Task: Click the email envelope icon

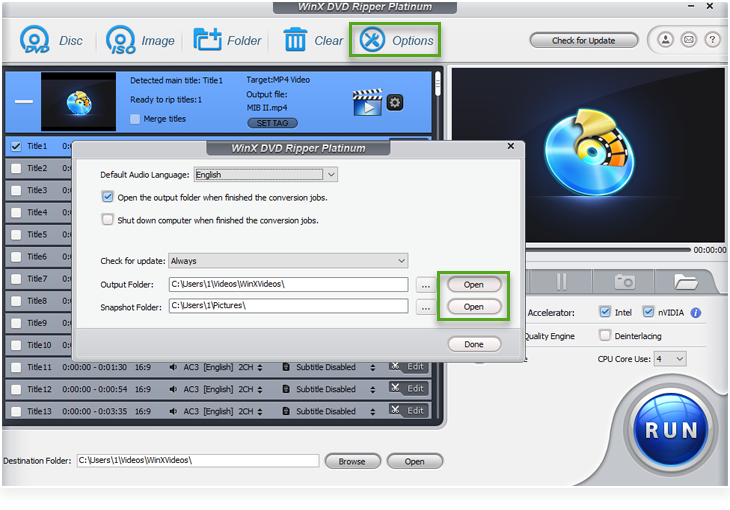Action: [689, 40]
